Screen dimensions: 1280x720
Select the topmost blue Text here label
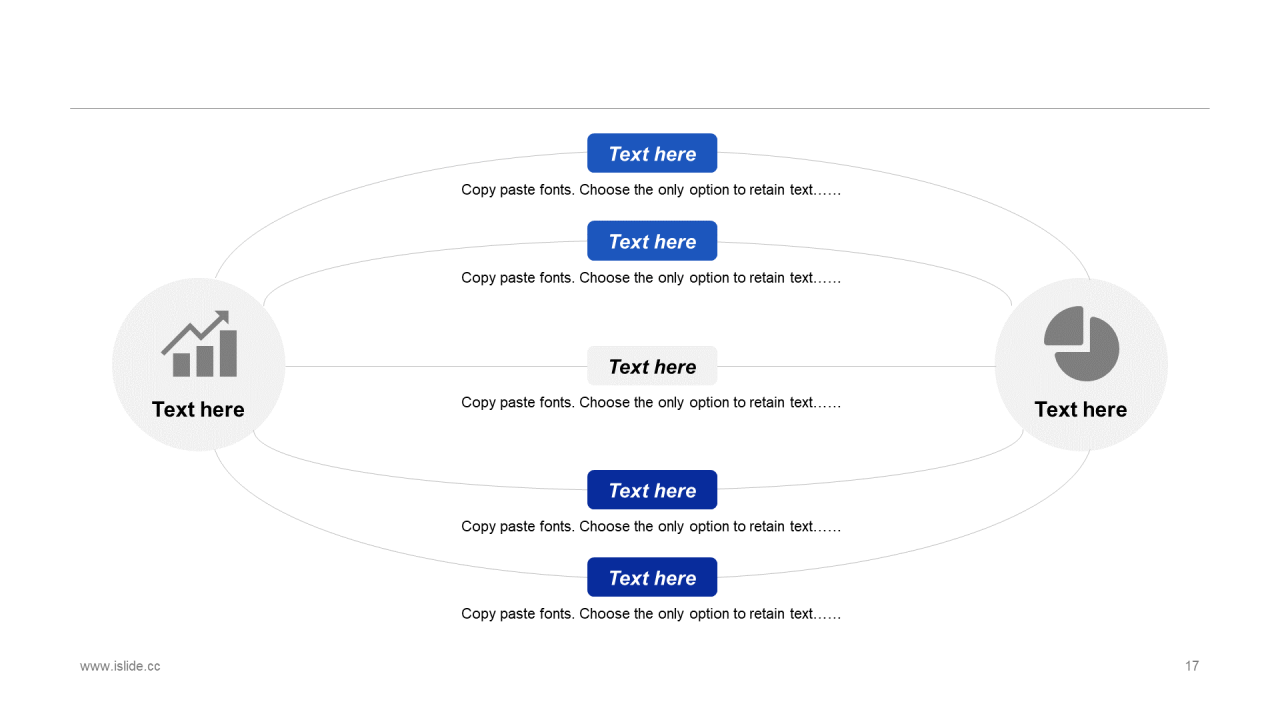point(652,153)
